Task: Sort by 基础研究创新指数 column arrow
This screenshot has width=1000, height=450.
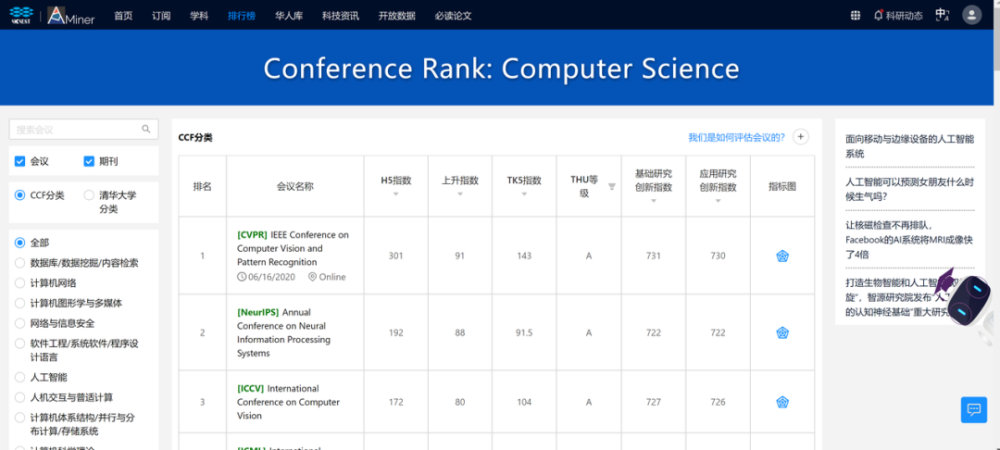Action: pyautogui.click(x=654, y=201)
